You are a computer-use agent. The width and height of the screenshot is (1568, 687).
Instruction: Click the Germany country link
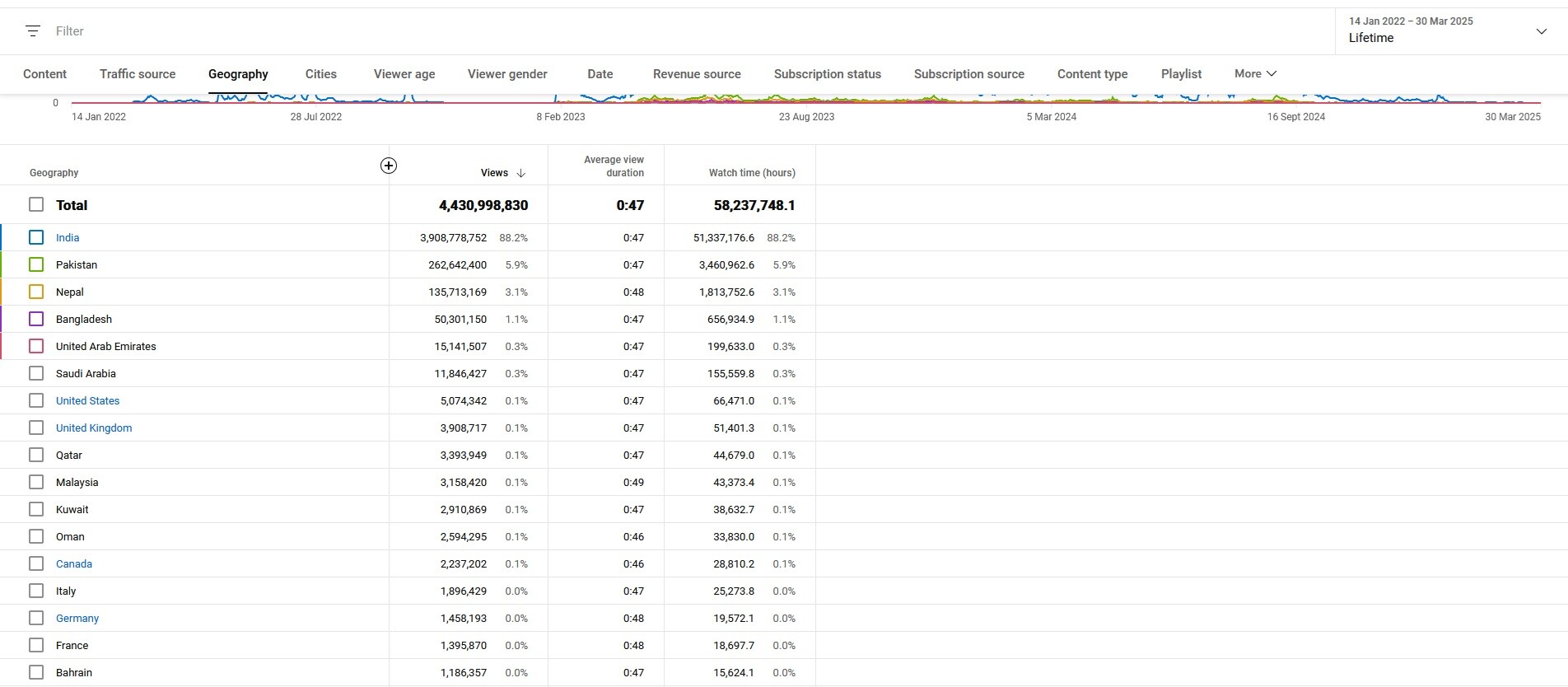point(77,618)
